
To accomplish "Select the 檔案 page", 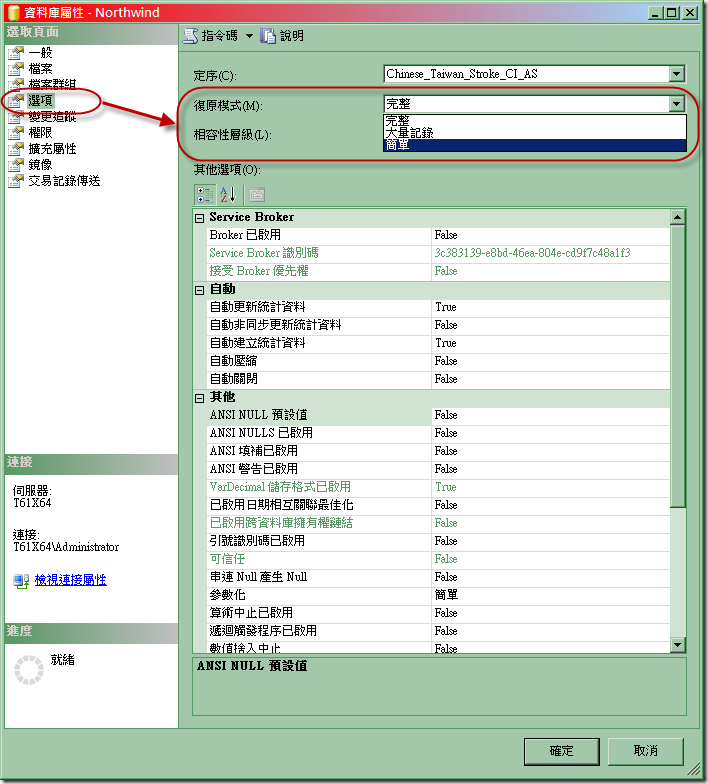I will [x=40, y=68].
